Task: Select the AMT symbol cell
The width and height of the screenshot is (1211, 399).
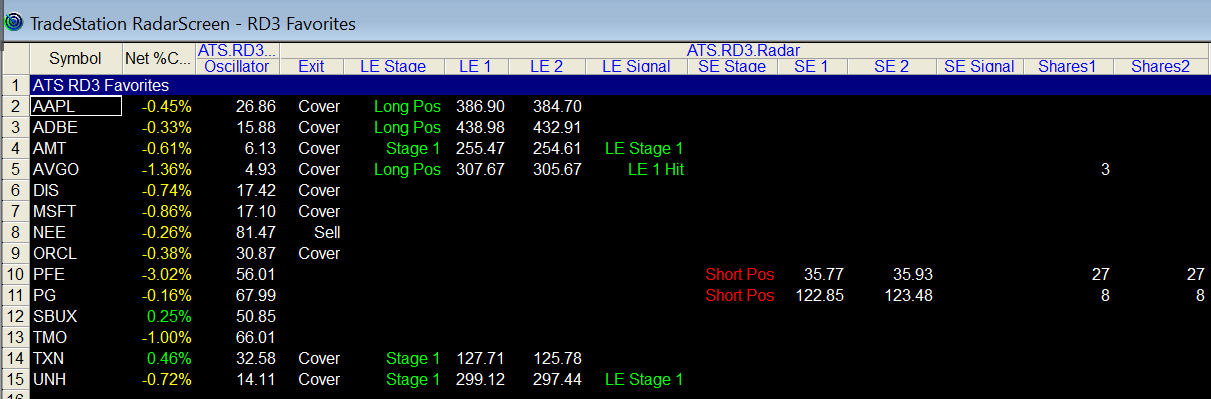Action: tap(76, 148)
